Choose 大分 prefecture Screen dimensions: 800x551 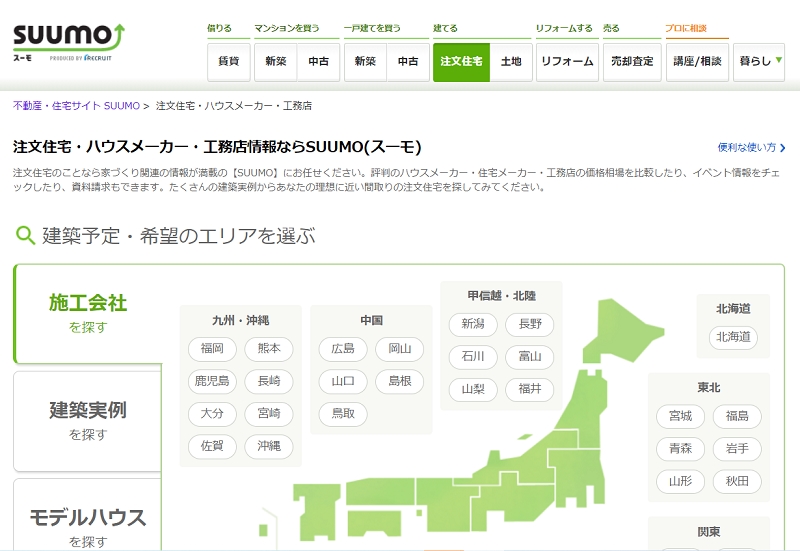pos(212,414)
